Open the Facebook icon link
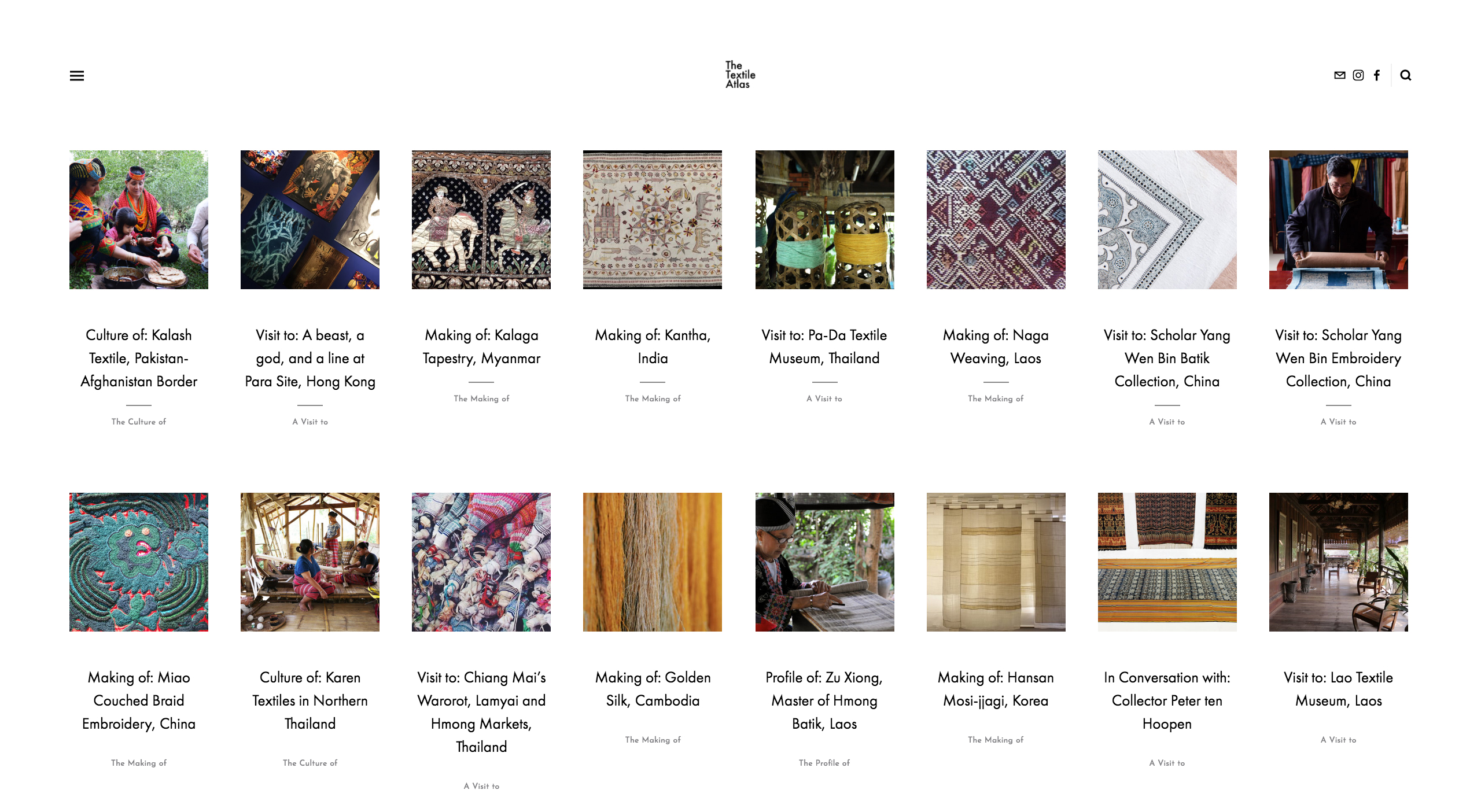The height and width of the screenshot is (812, 1481). pyautogui.click(x=1377, y=75)
